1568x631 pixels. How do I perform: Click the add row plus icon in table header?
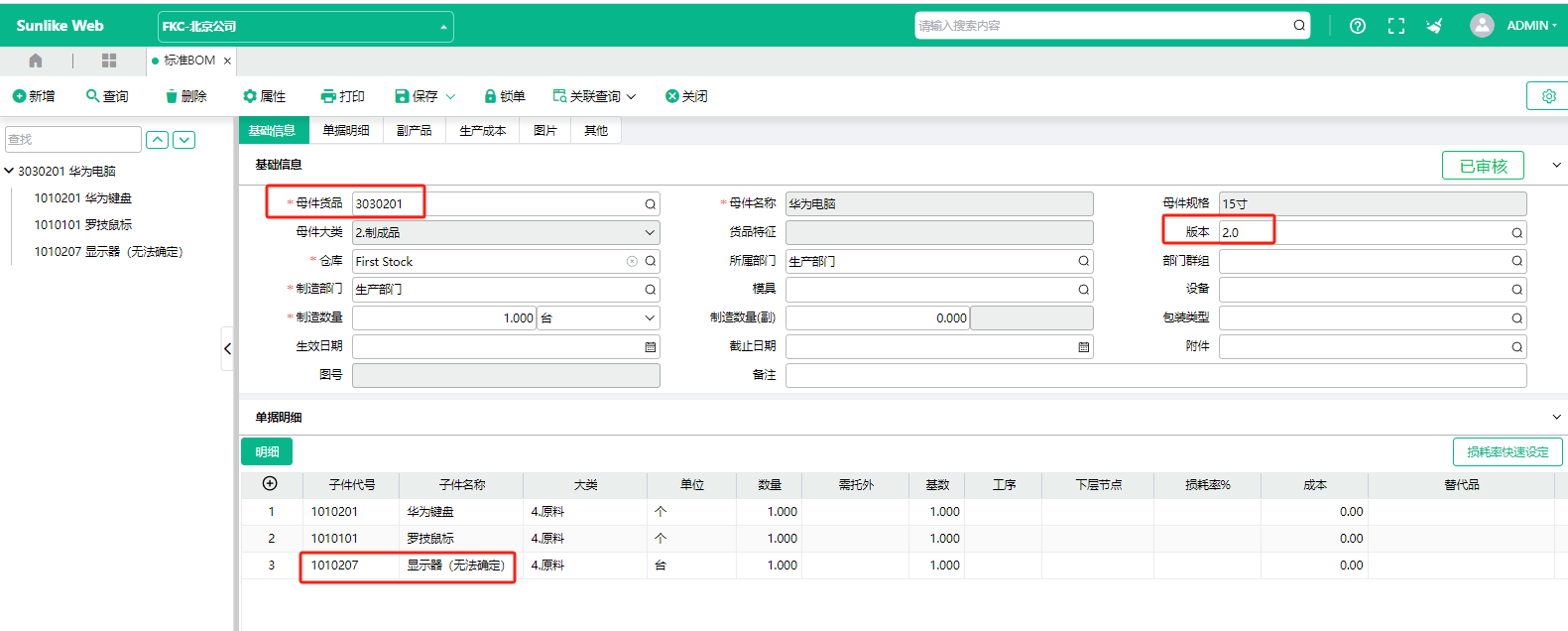click(x=270, y=483)
